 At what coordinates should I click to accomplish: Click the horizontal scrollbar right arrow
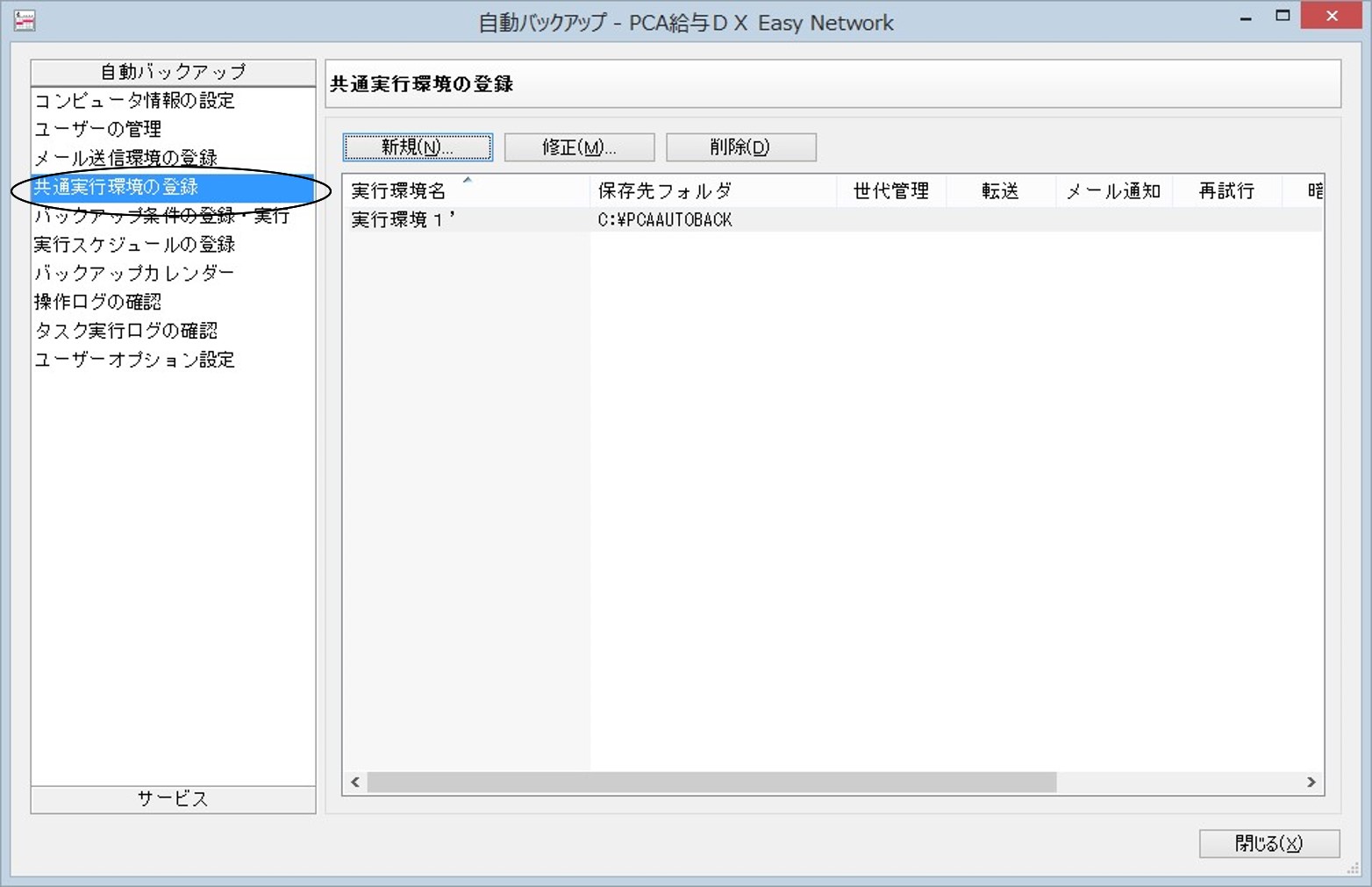coord(1311,782)
